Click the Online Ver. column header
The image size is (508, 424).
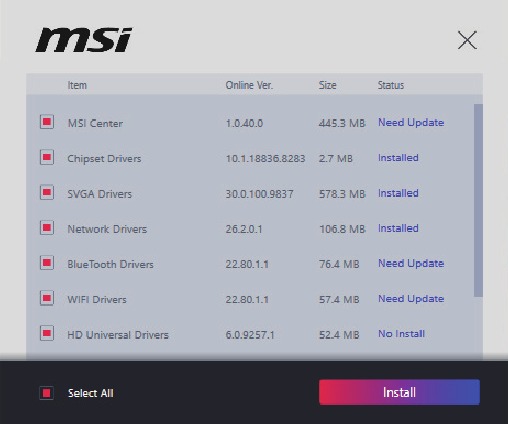pyautogui.click(x=249, y=85)
